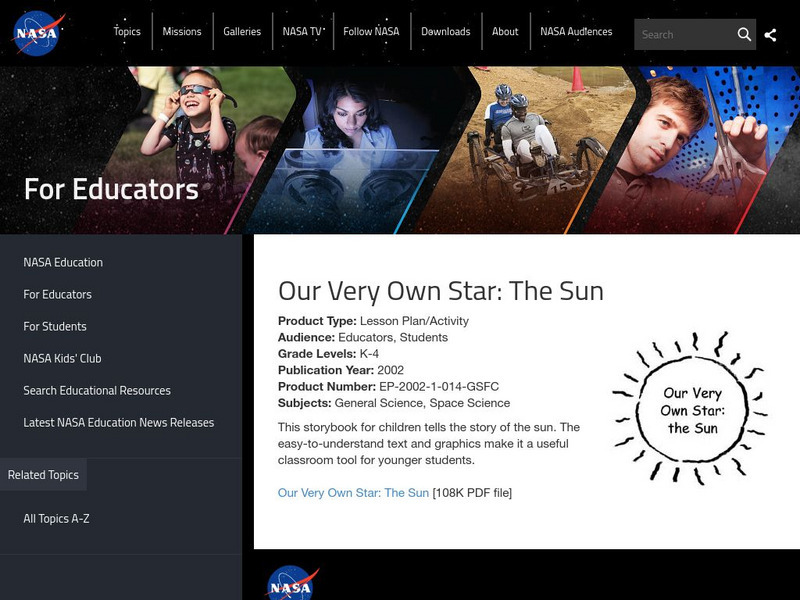Screen dimensions: 800x600
Task: Click the NASA logo in the footer
Action: tap(292, 583)
